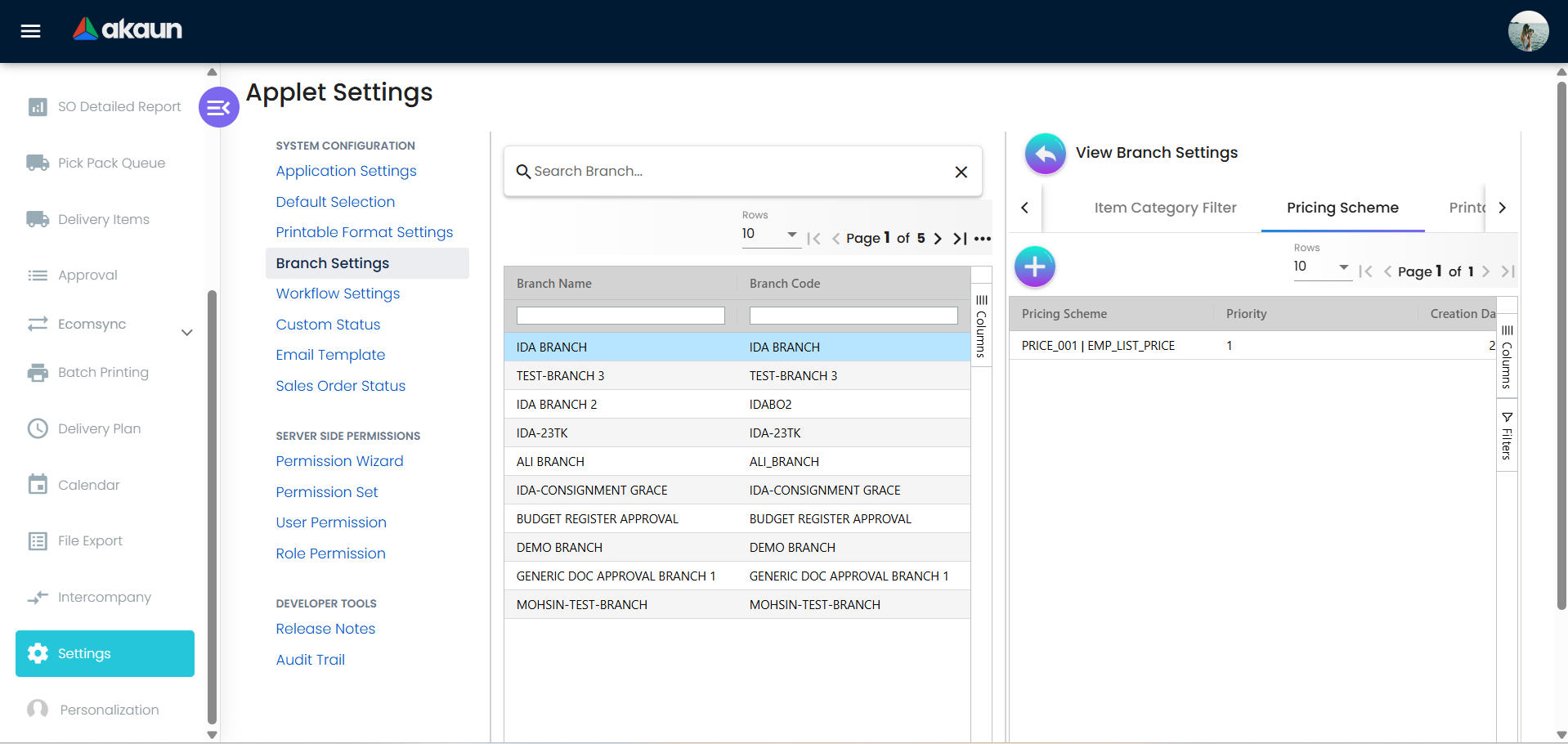The width and height of the screenshot is (1568, 744).
Task: Open the three-dots more options menu
Action: click(983, 239)
